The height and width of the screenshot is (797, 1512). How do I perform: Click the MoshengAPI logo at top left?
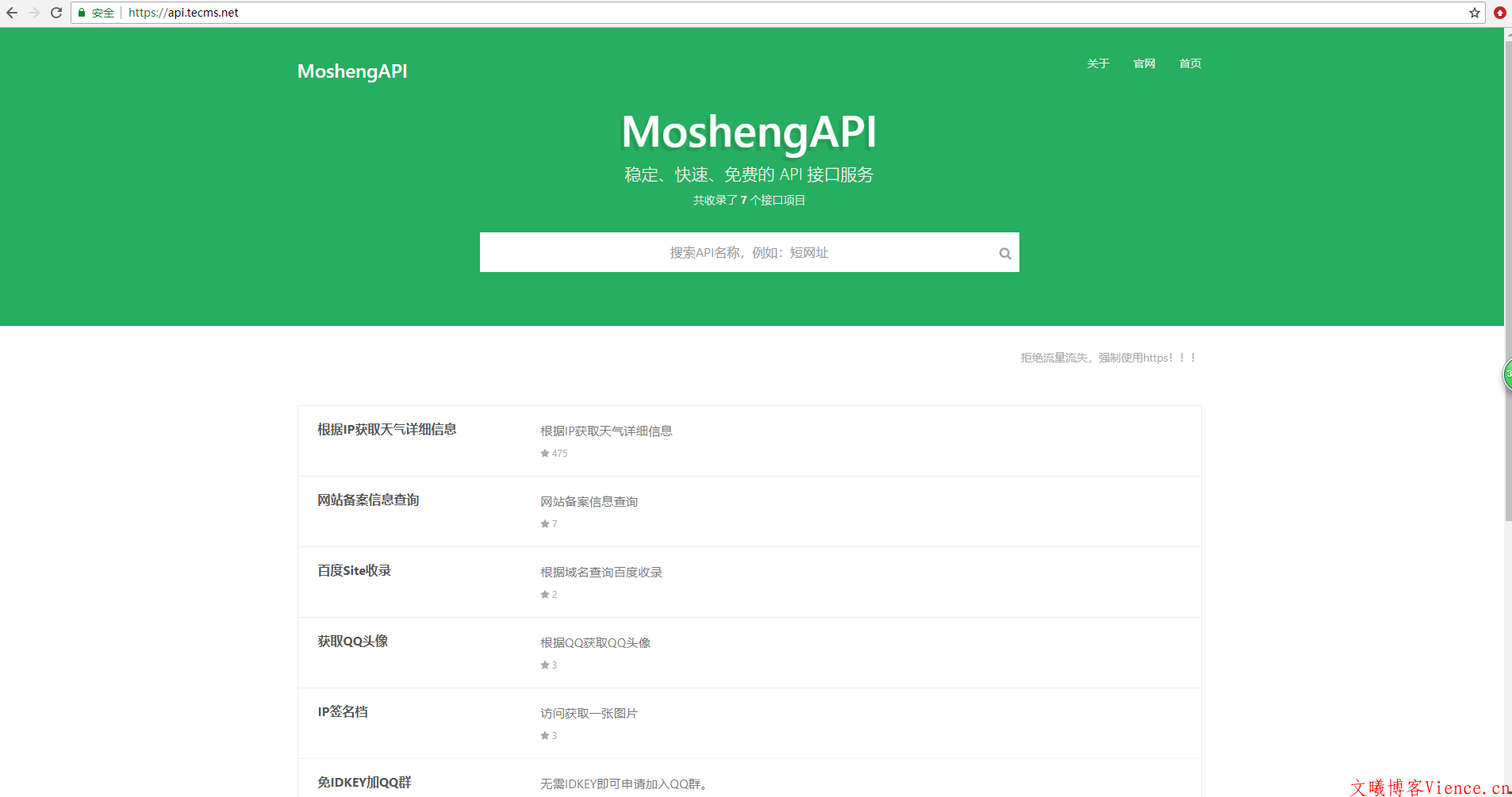click(352, 71)
